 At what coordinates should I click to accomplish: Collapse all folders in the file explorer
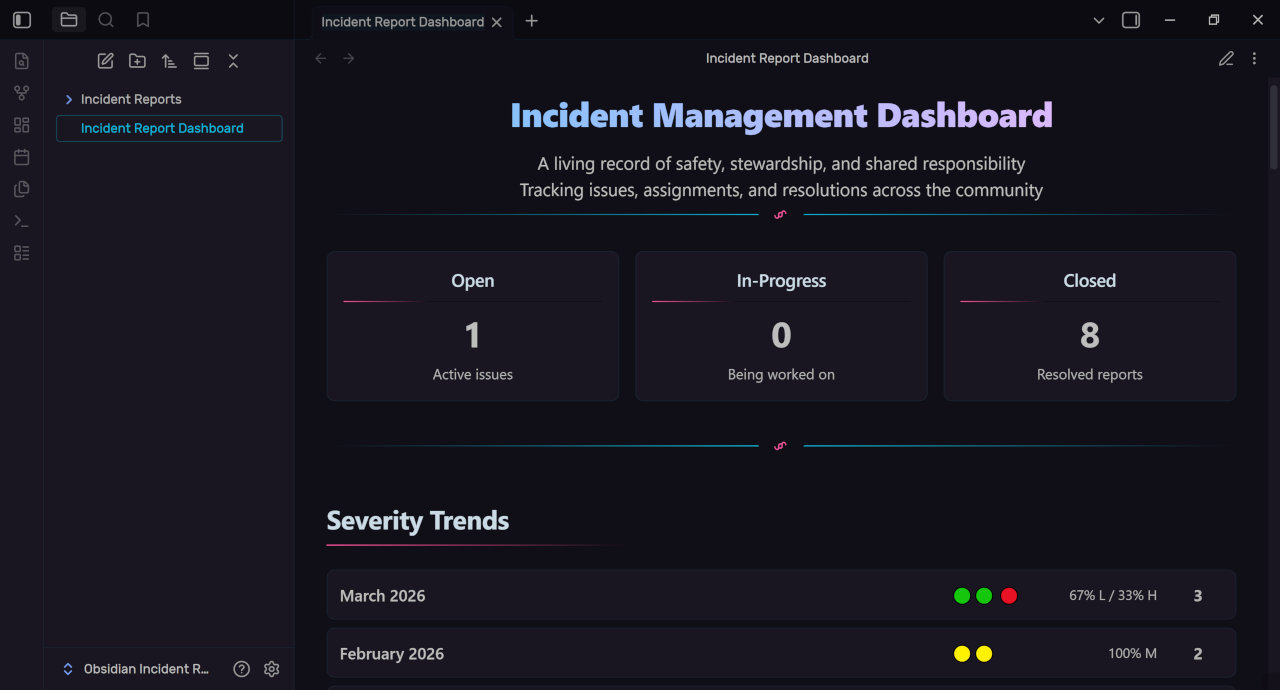233,61
